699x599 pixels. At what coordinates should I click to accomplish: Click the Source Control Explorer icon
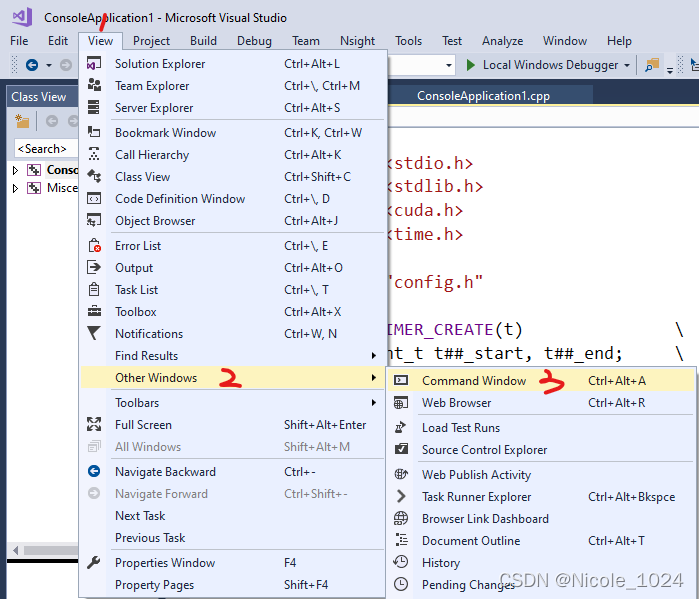pos(401,449)
